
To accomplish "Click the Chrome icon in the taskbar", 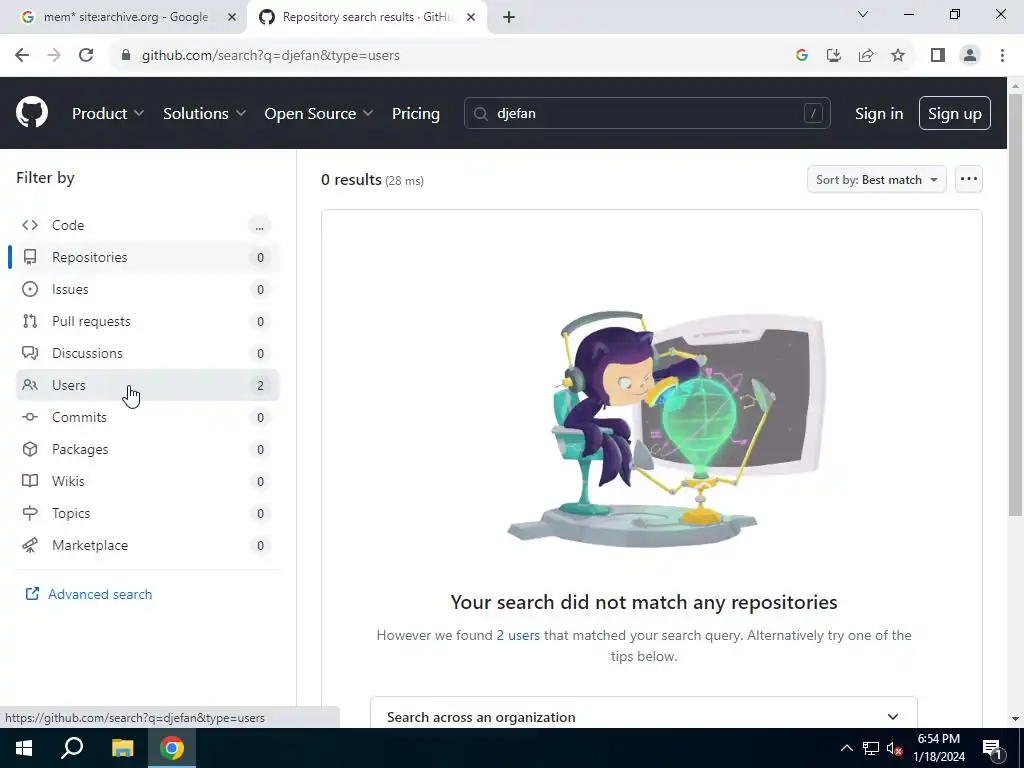I will coord(172,748).
